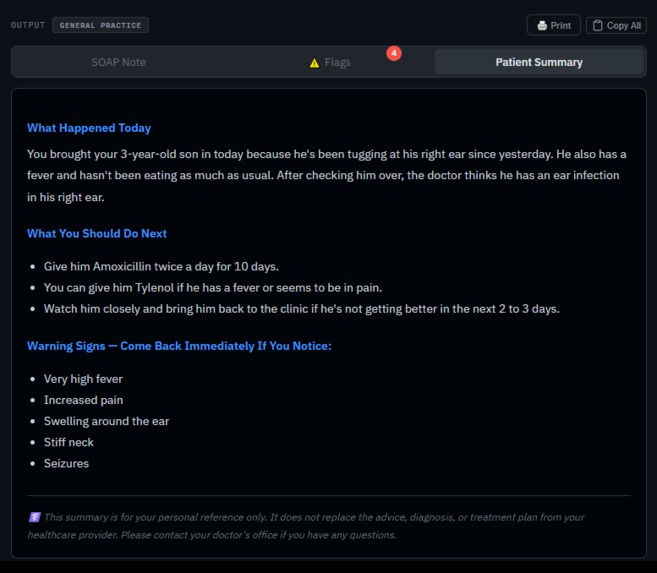This screenshot has height=573, width=657.
Task: Click the Copy All button label
Action: (x=623, y=26)
